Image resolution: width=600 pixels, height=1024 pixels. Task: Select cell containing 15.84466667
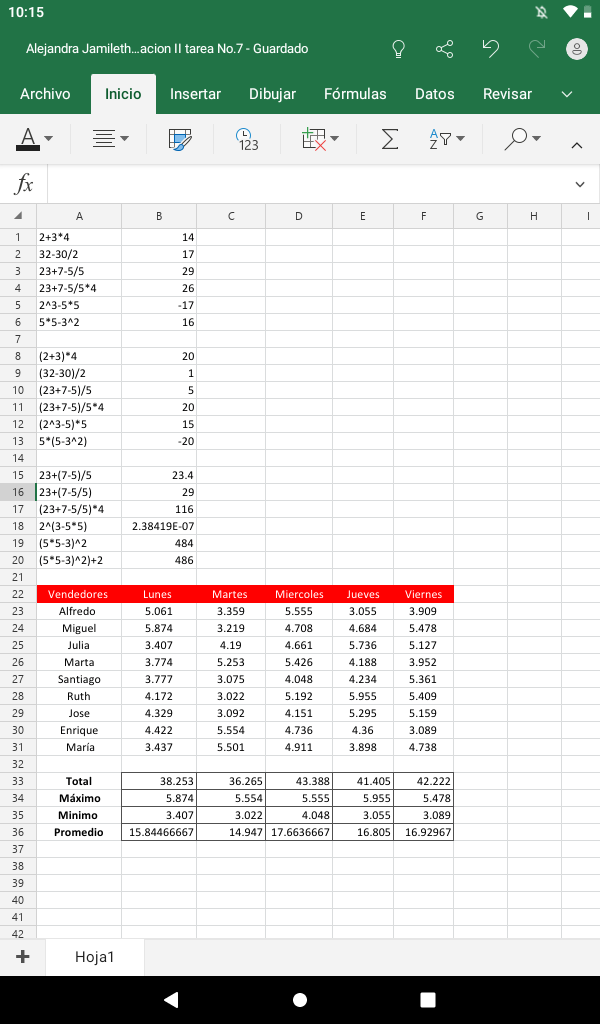(159, 832)
